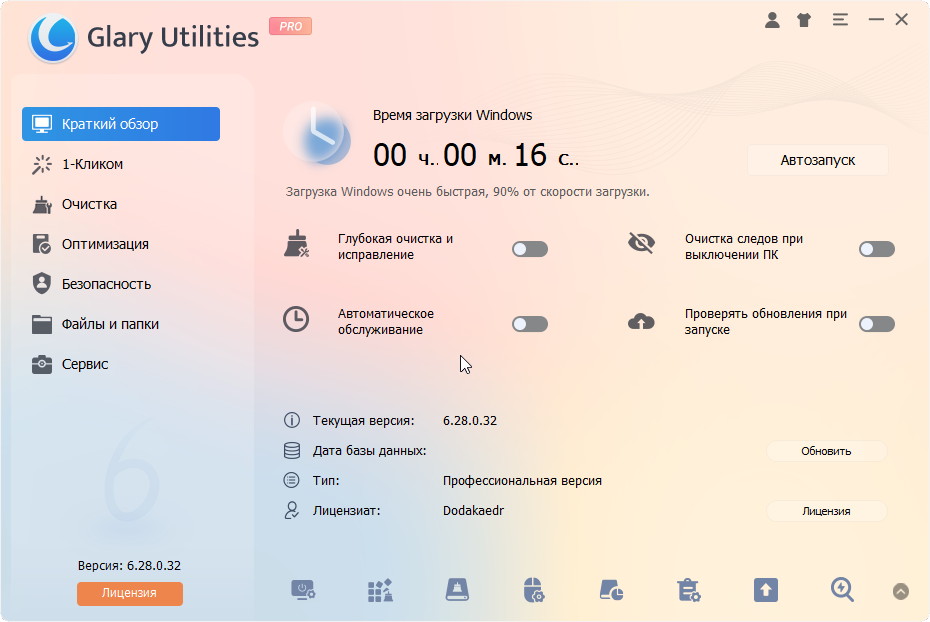Click the cloud upload updates icon
This screenshot has width=930, height=622.
point(641,321)
